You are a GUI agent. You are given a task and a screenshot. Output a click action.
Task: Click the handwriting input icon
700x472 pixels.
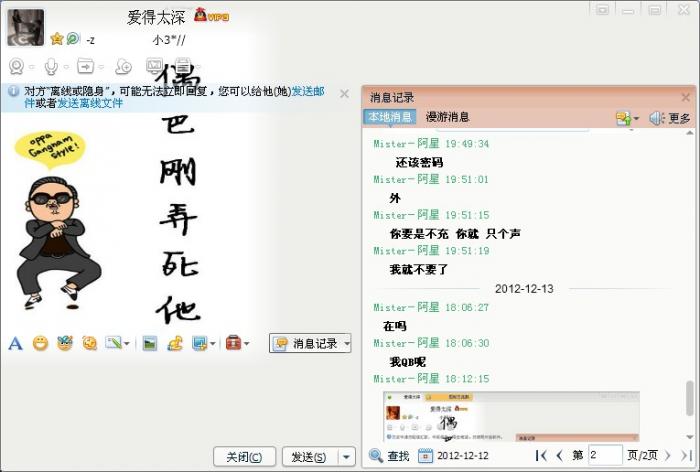(113, 343)
